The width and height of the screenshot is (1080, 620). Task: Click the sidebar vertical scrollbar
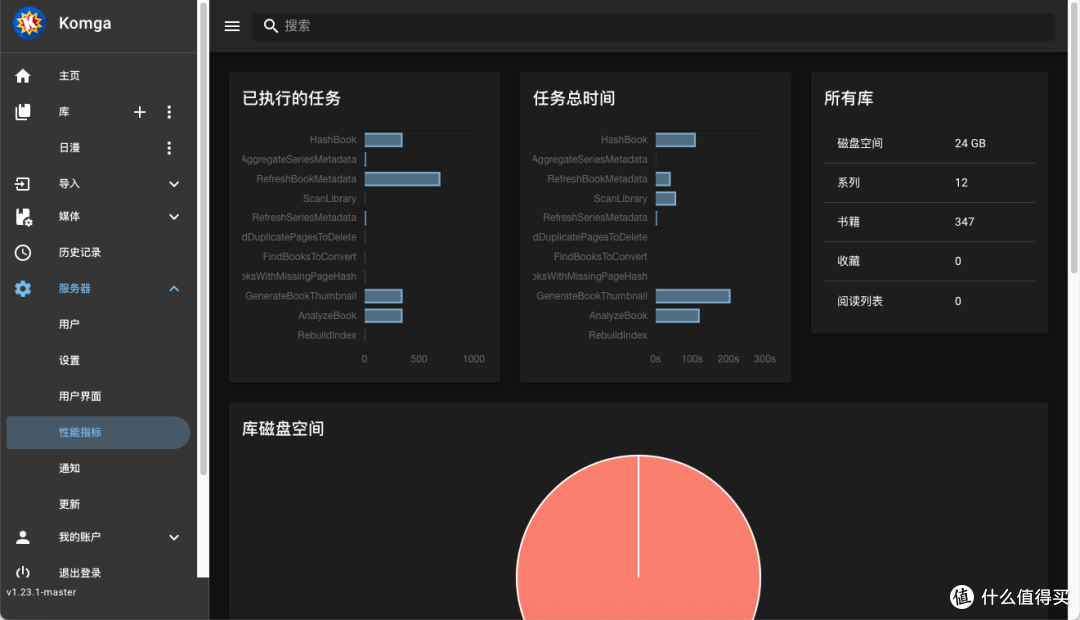[x=203, y=238]
